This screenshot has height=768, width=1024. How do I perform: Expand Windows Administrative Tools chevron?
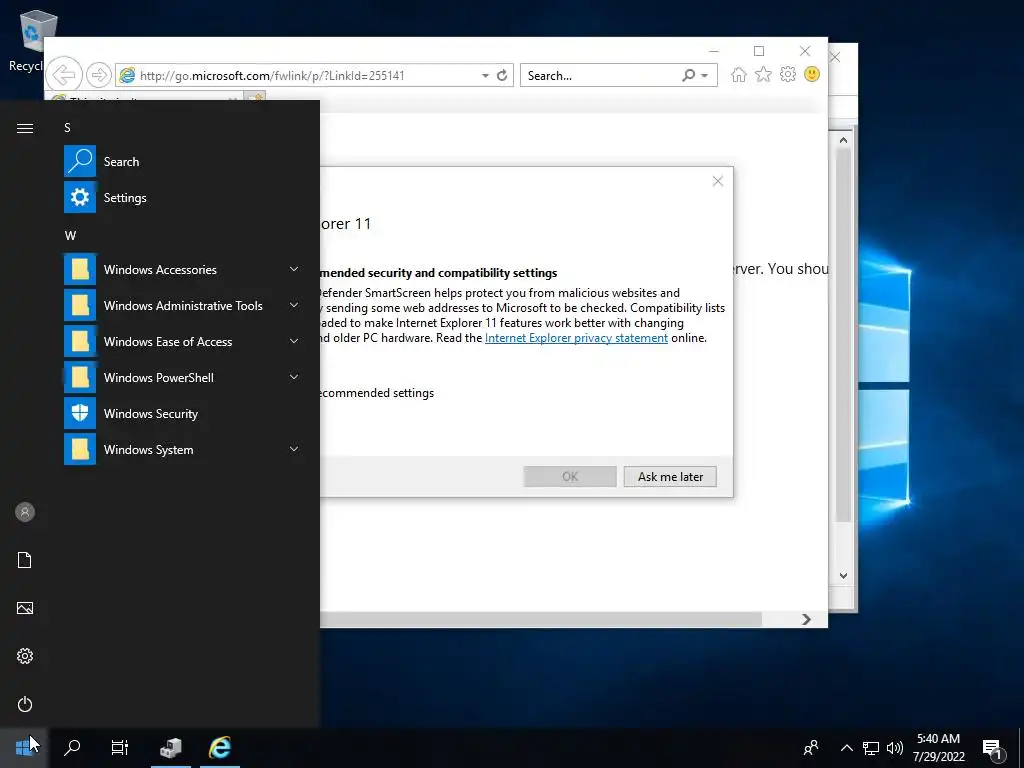tap(294, 305)
